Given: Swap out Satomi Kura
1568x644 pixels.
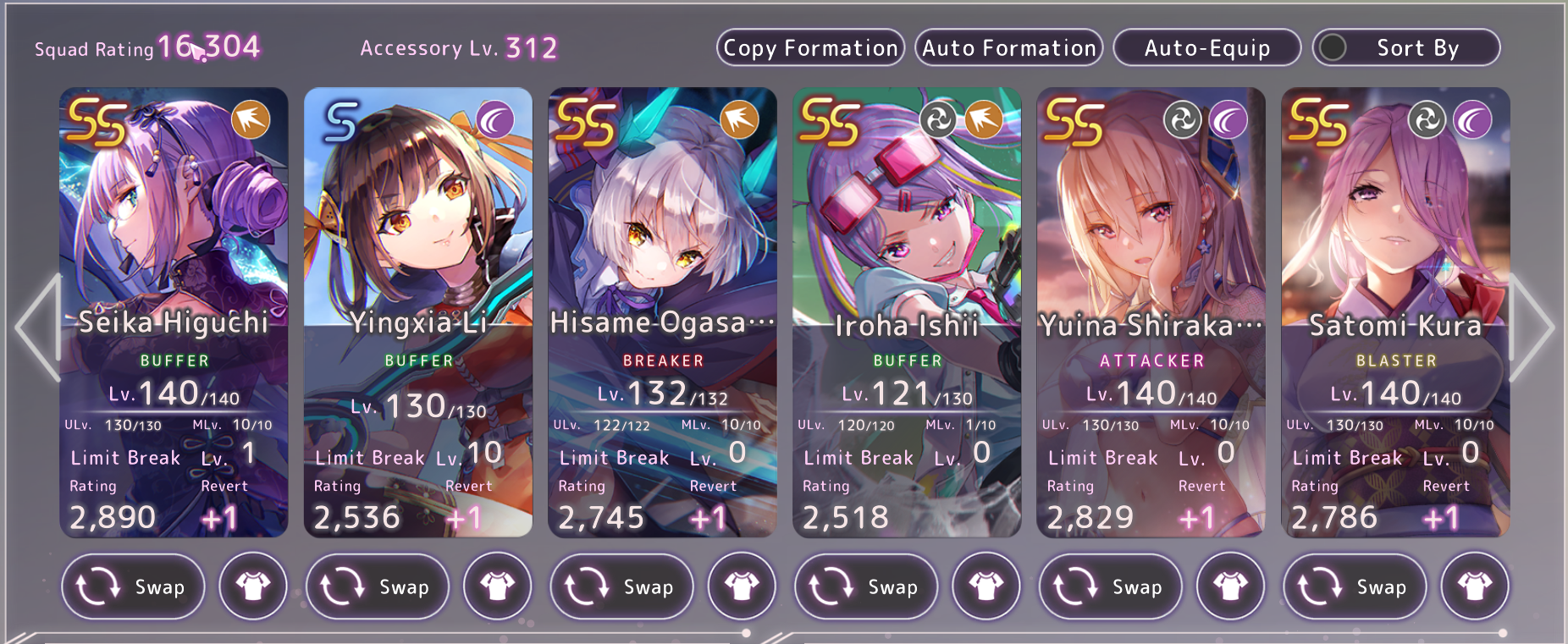Looking at the screenshot, I should click(x=1355, y=586).
